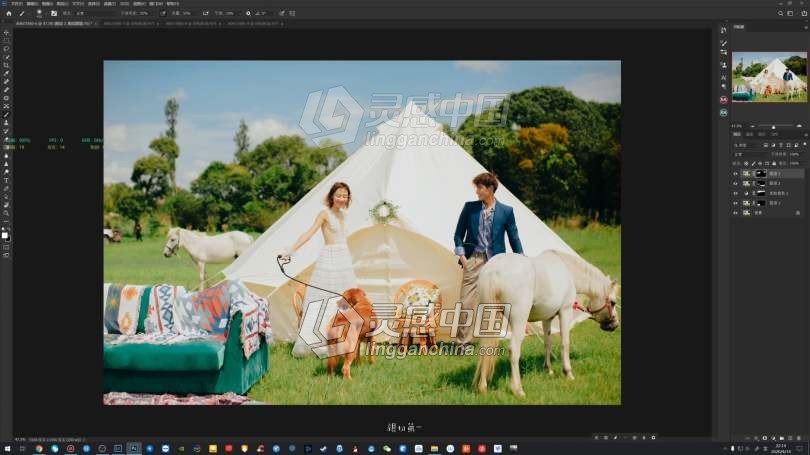Open the Brush tool preset dropdown
The image size is (810, 455).
tap(24, 13)
